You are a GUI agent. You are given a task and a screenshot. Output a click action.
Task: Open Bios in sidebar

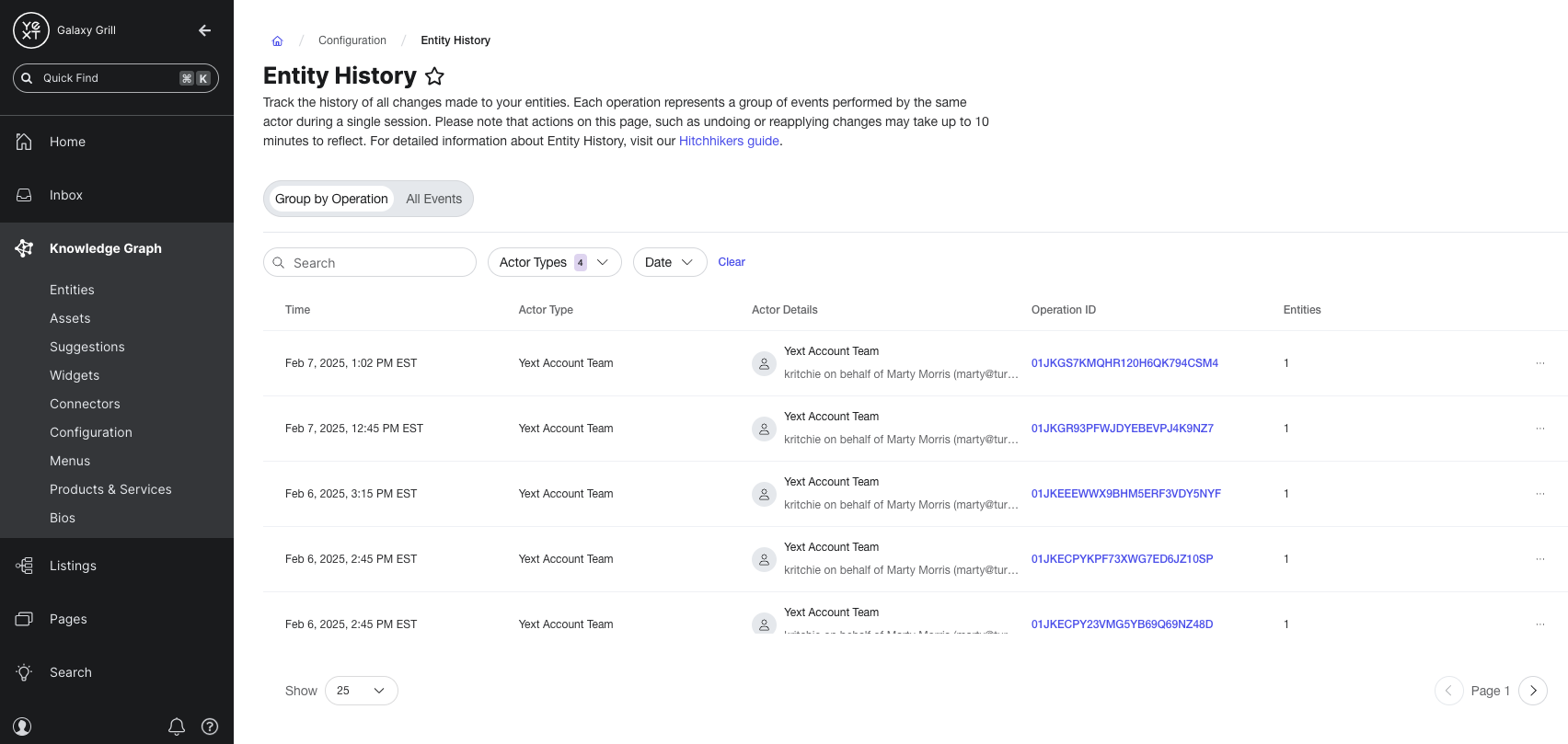coord(63,518)
